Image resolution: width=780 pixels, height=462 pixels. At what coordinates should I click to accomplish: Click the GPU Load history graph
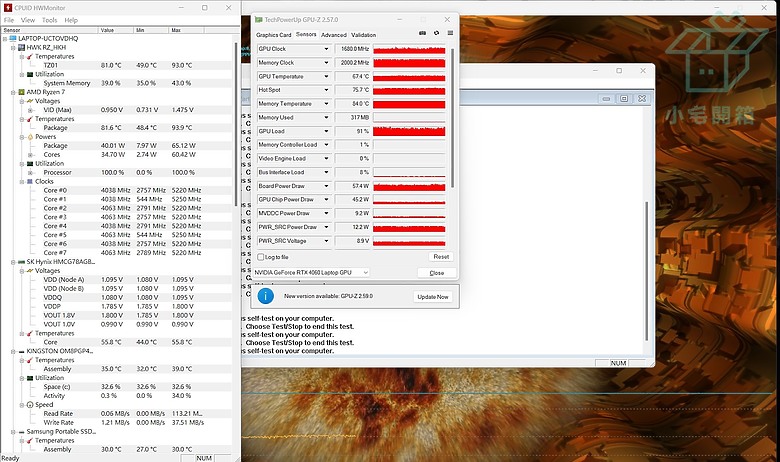coord(409,131)
